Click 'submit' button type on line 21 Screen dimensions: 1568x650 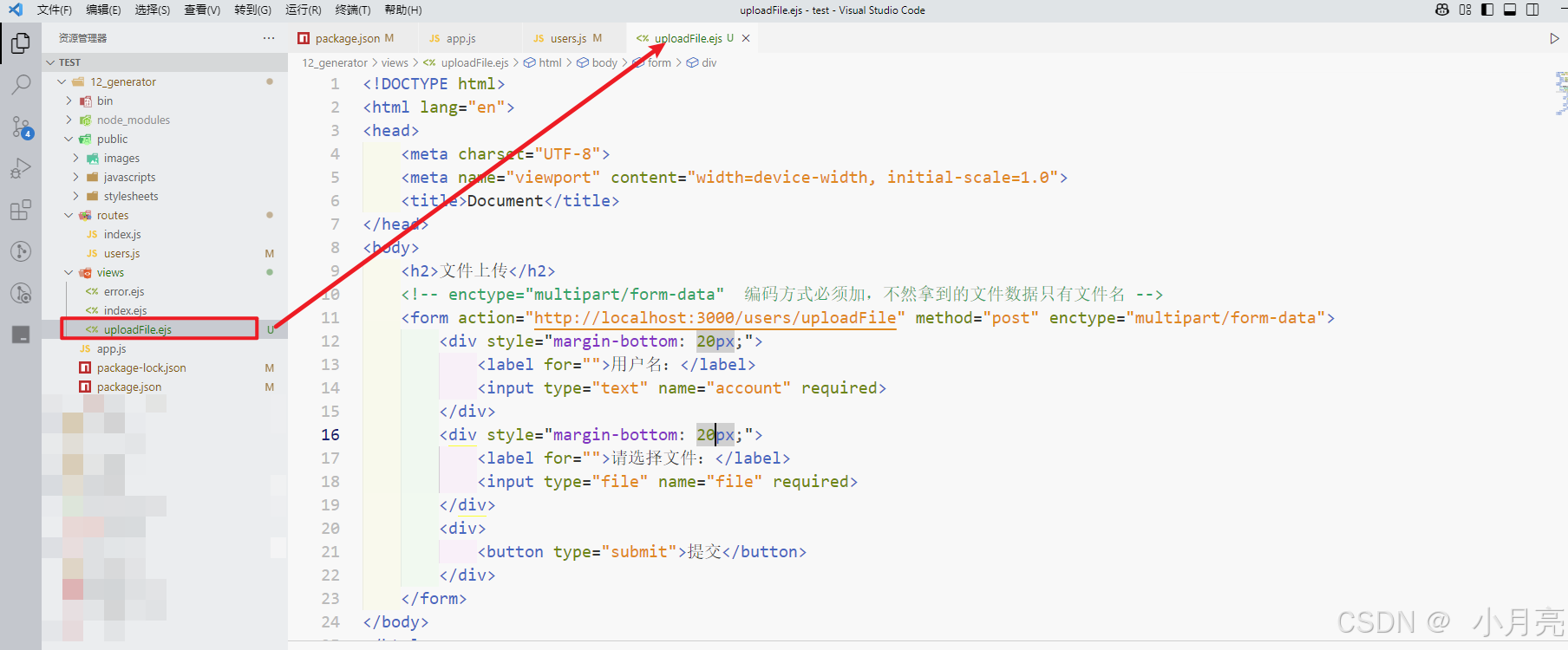(639, 552)
